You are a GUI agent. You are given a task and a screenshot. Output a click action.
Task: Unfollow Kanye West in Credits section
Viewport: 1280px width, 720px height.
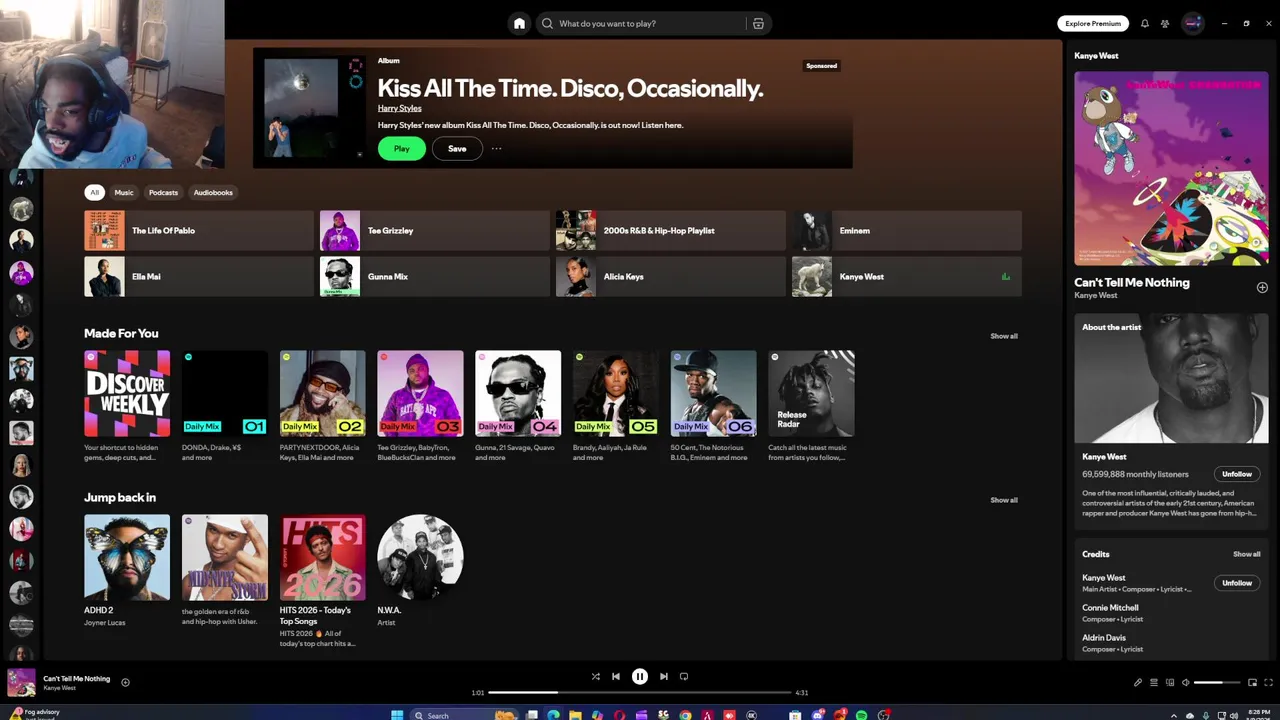1237,583
